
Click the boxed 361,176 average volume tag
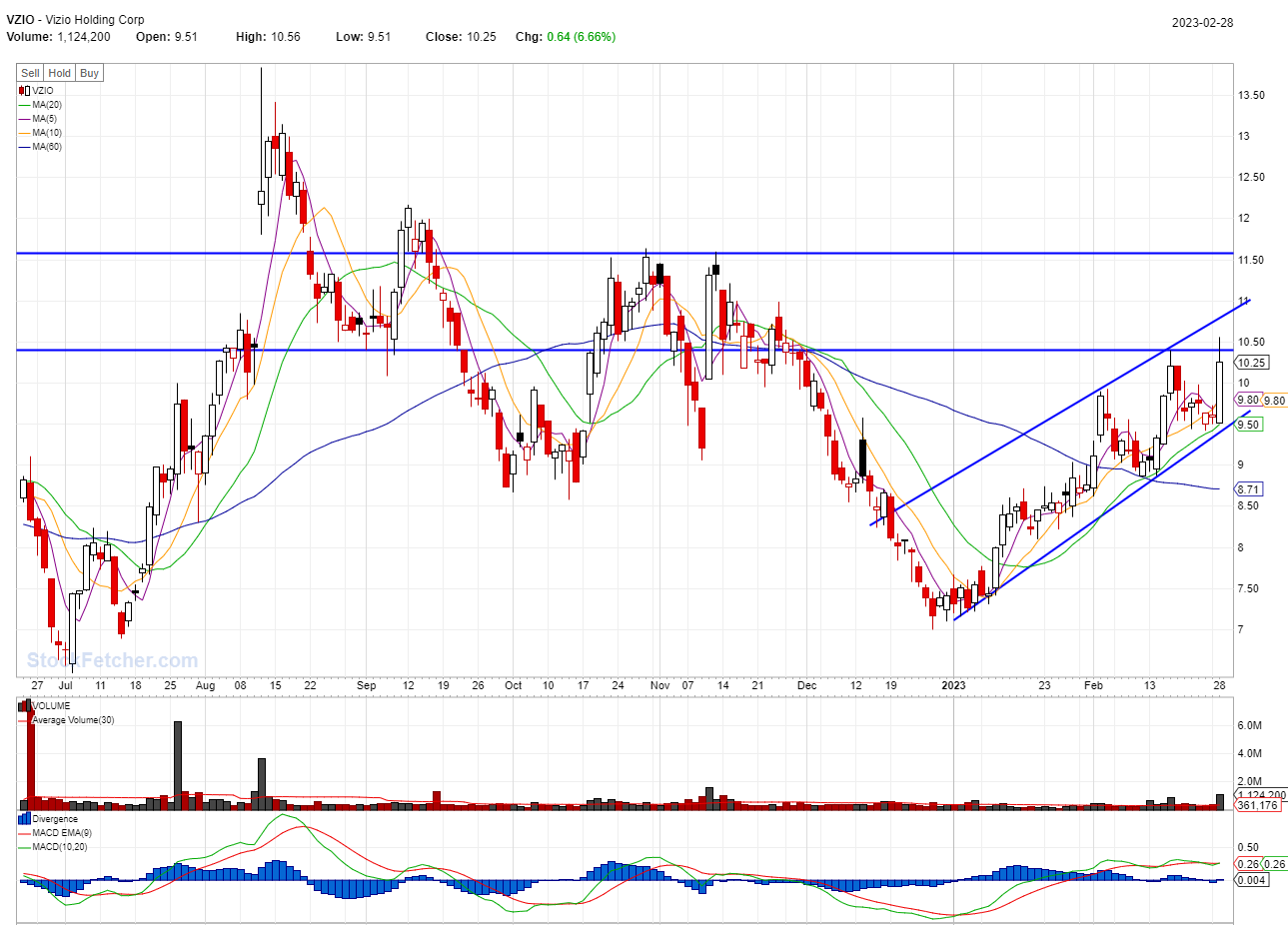pyautogui.click(x=1258, y=805)
